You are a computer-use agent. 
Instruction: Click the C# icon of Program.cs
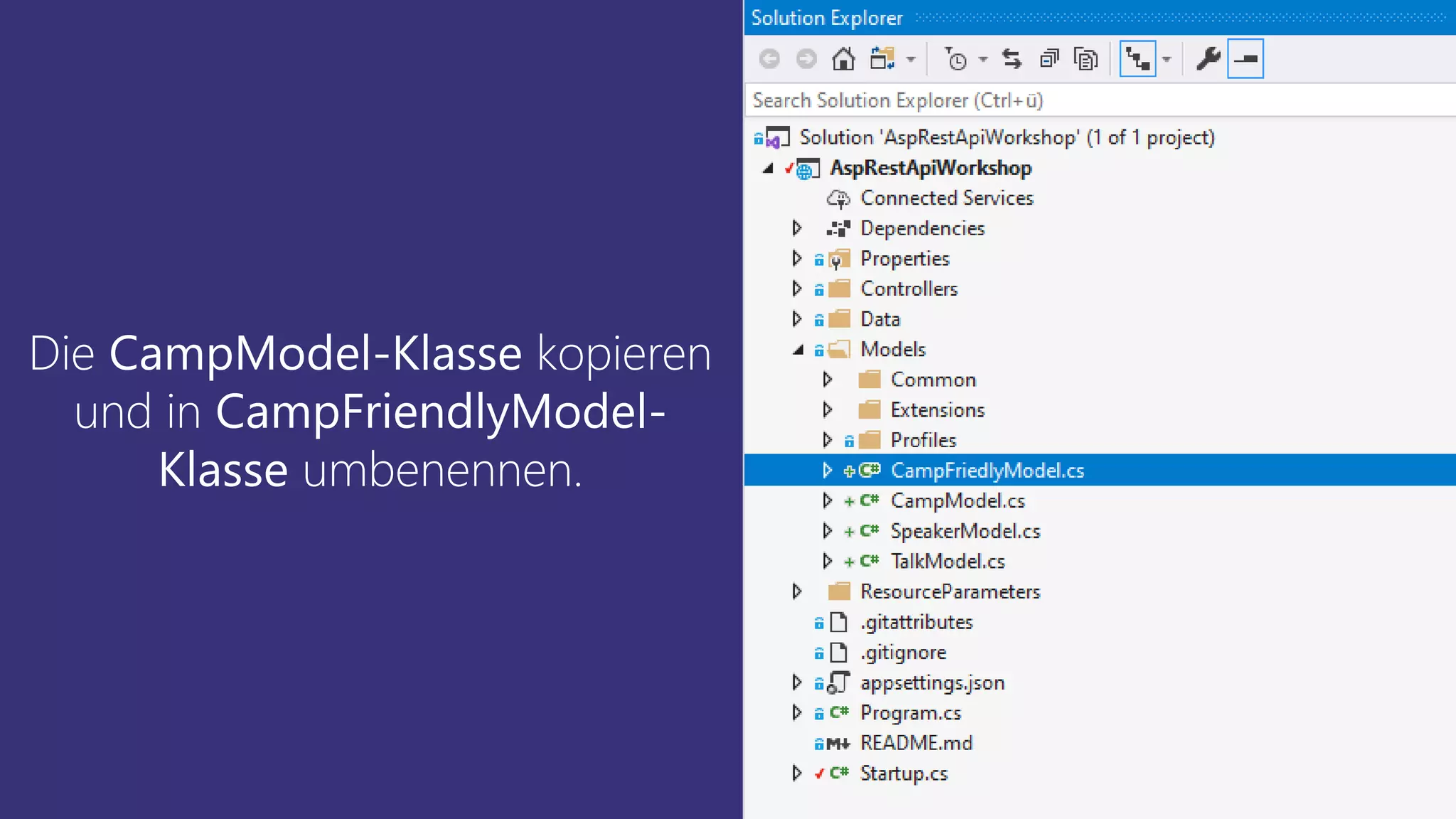click(x=840, y=712)
